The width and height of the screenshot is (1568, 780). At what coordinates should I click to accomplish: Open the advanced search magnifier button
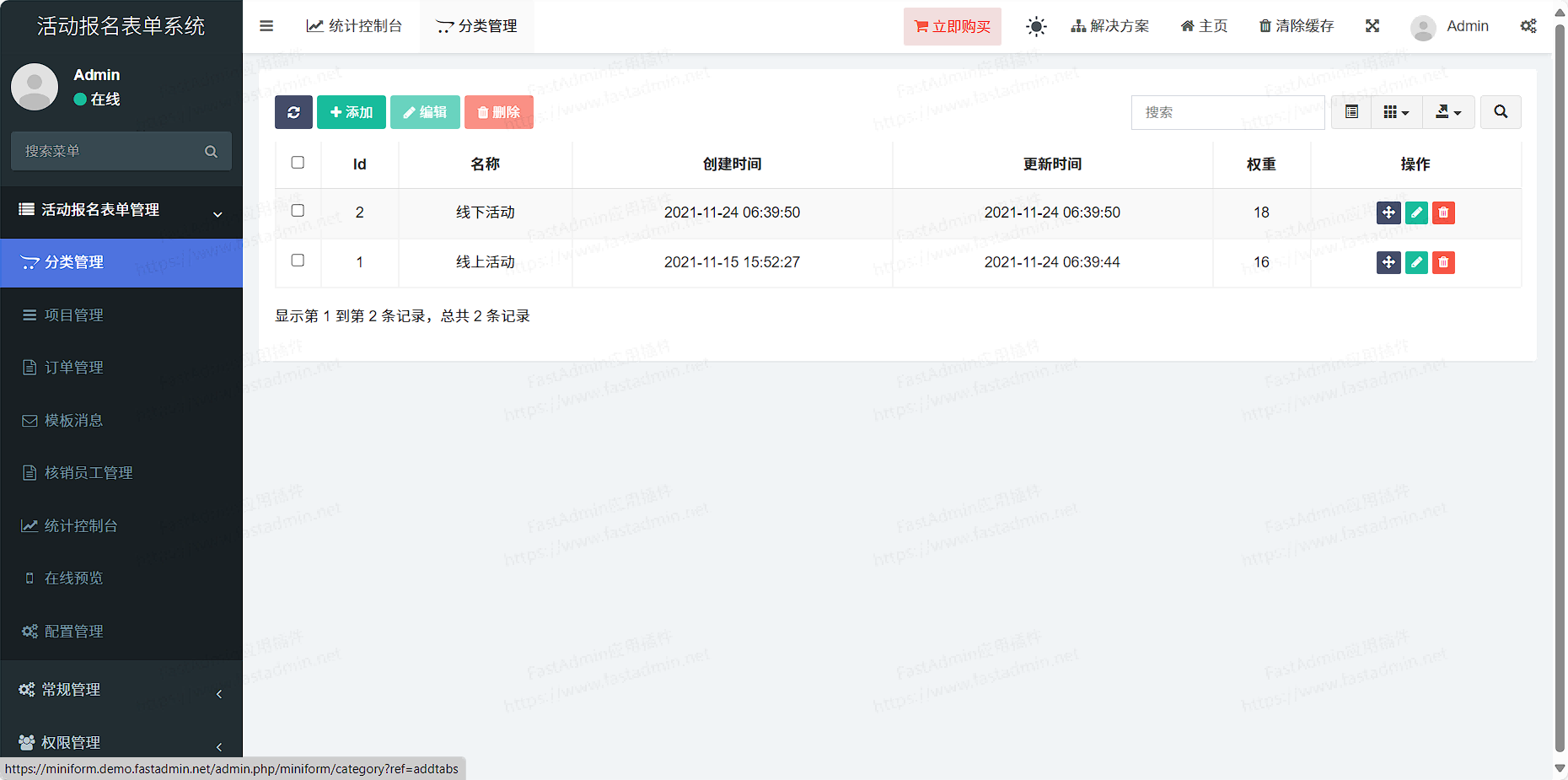(1501, 112)
